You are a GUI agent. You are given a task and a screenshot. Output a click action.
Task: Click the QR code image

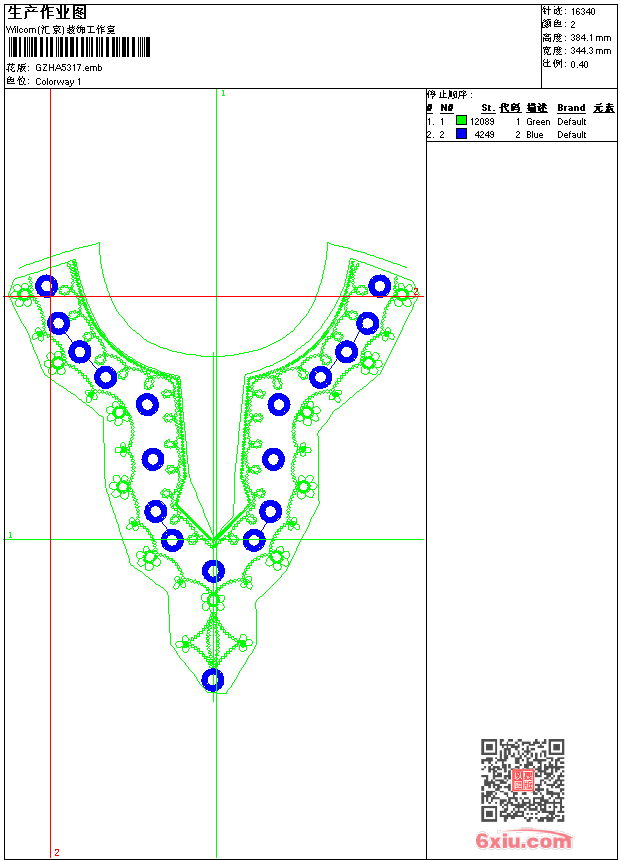(x=522, y=780)
